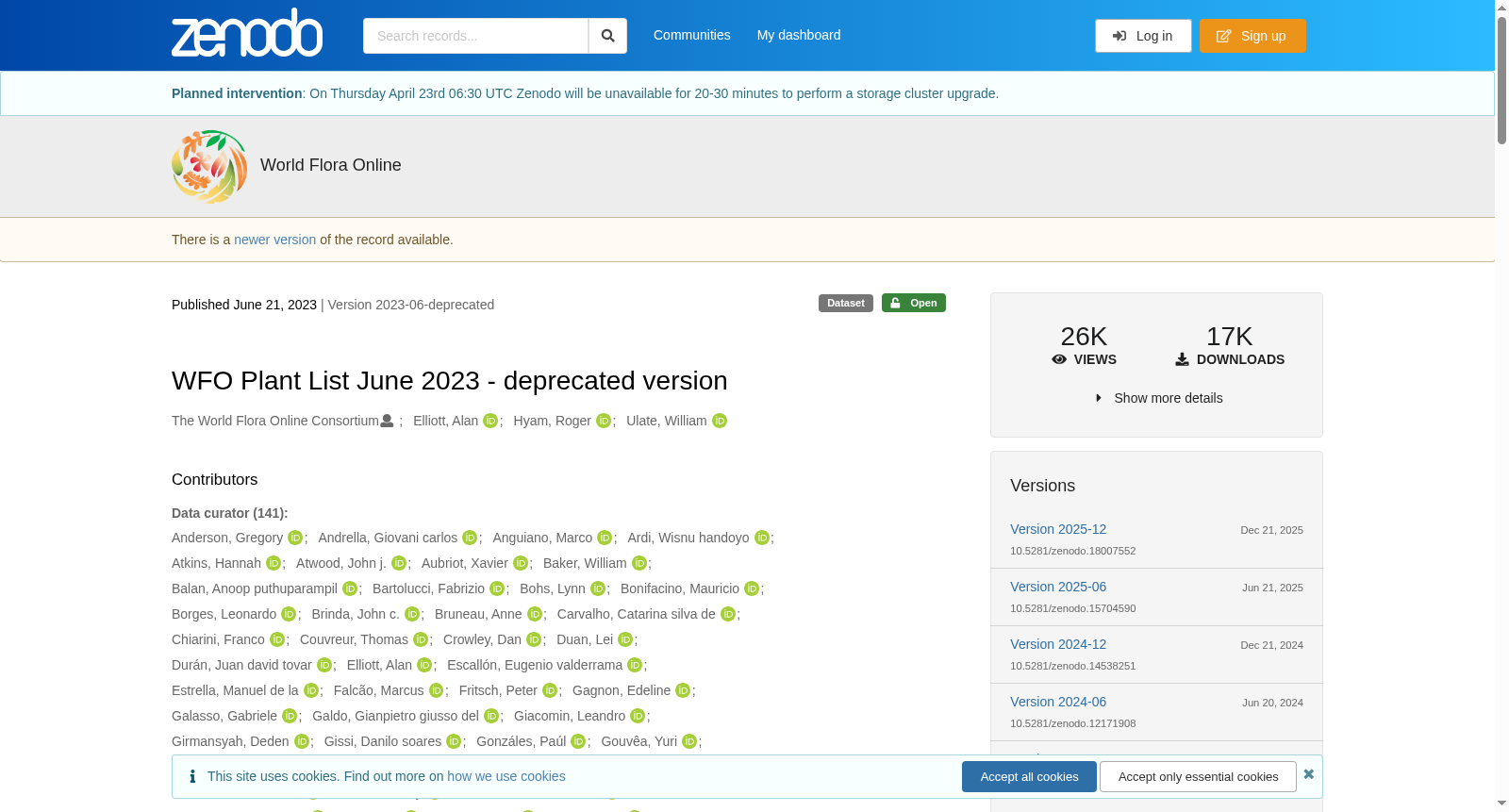Go to My dashboard

coord(799,35)
